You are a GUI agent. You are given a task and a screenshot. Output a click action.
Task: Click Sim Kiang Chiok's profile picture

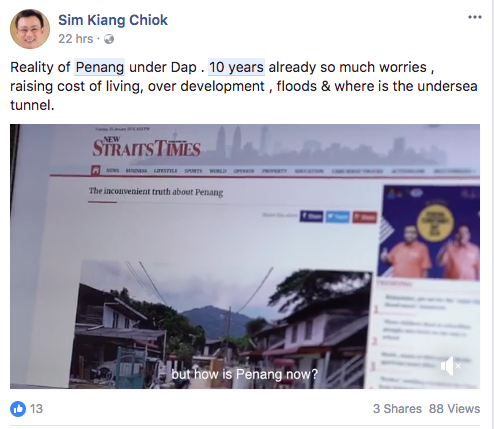pos(30,29)
